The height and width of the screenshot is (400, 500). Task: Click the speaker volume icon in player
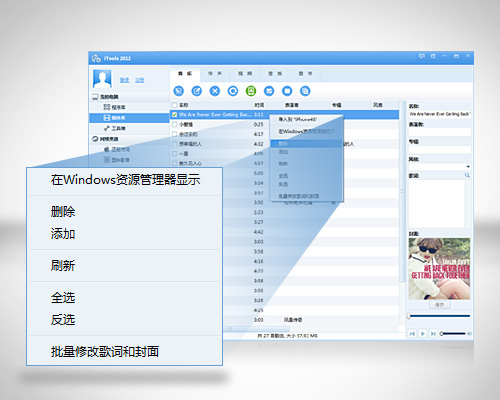click(470, 333)
